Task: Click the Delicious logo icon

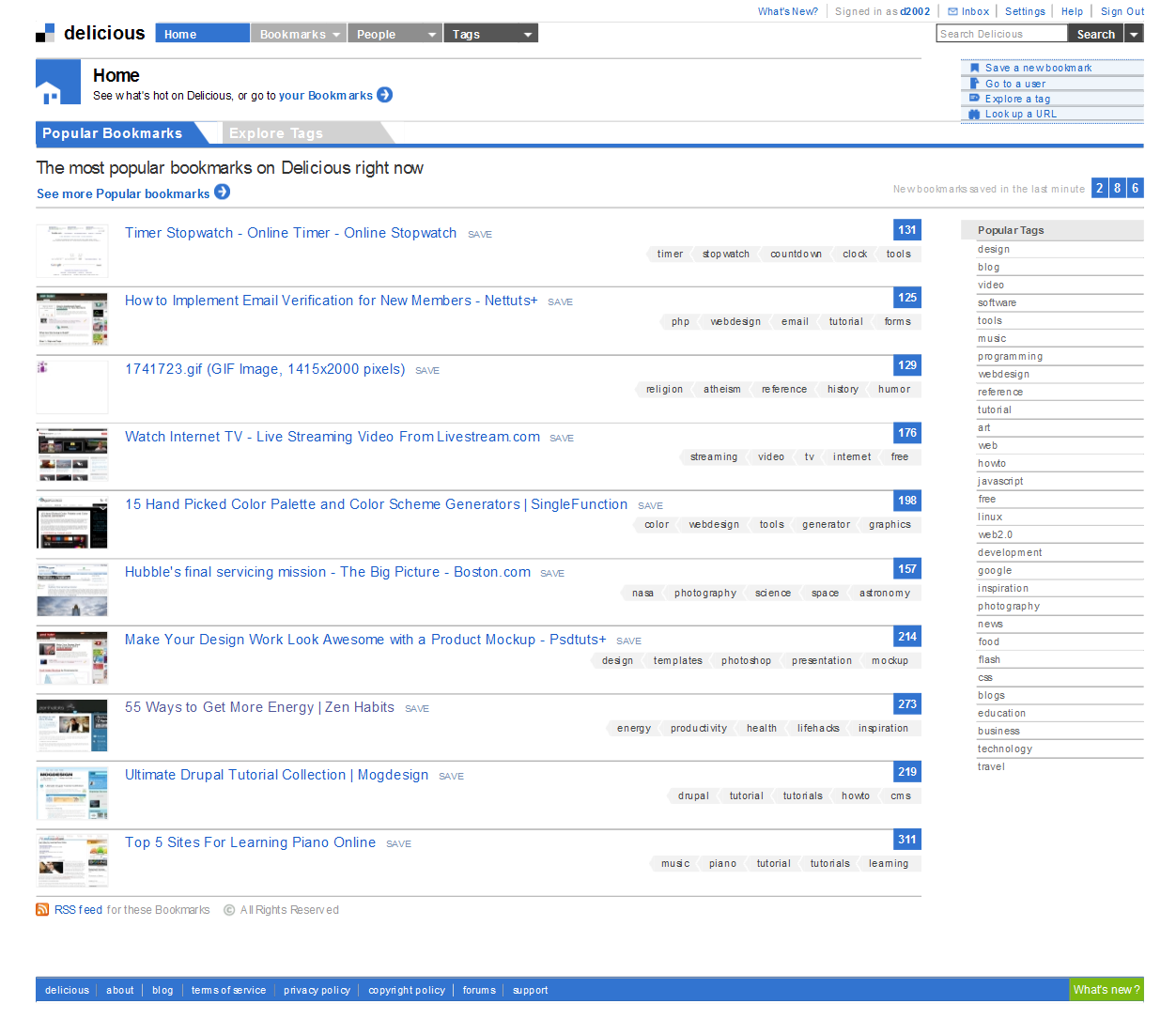Action: coord(45,34)
